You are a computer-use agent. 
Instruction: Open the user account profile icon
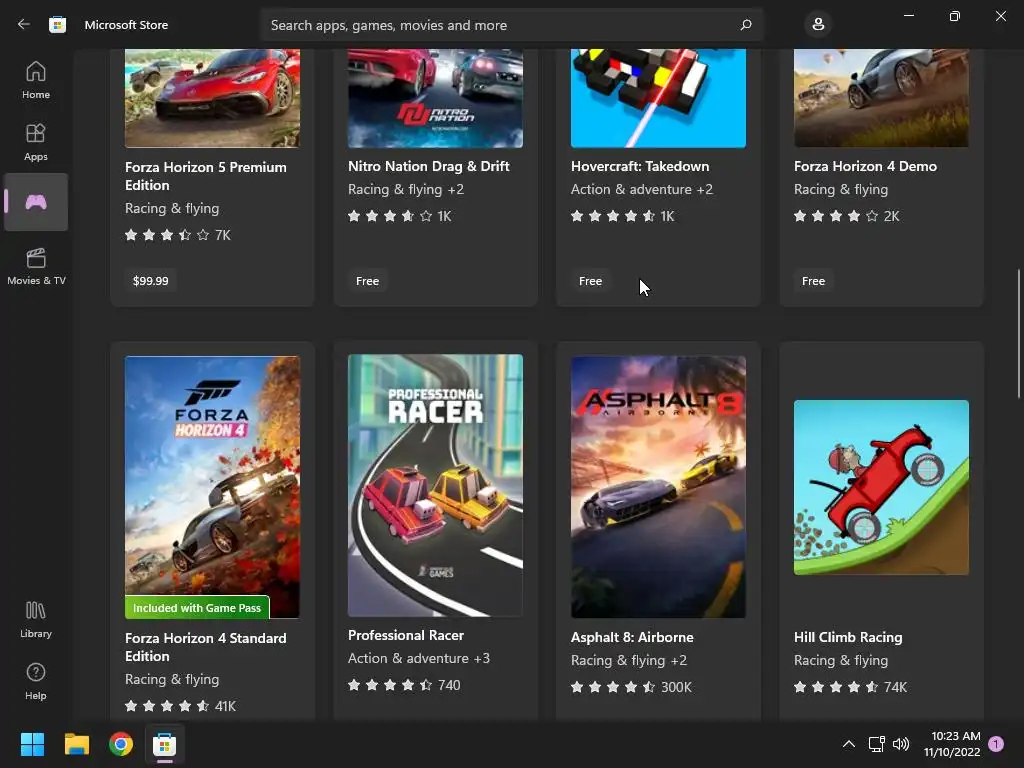818,25
